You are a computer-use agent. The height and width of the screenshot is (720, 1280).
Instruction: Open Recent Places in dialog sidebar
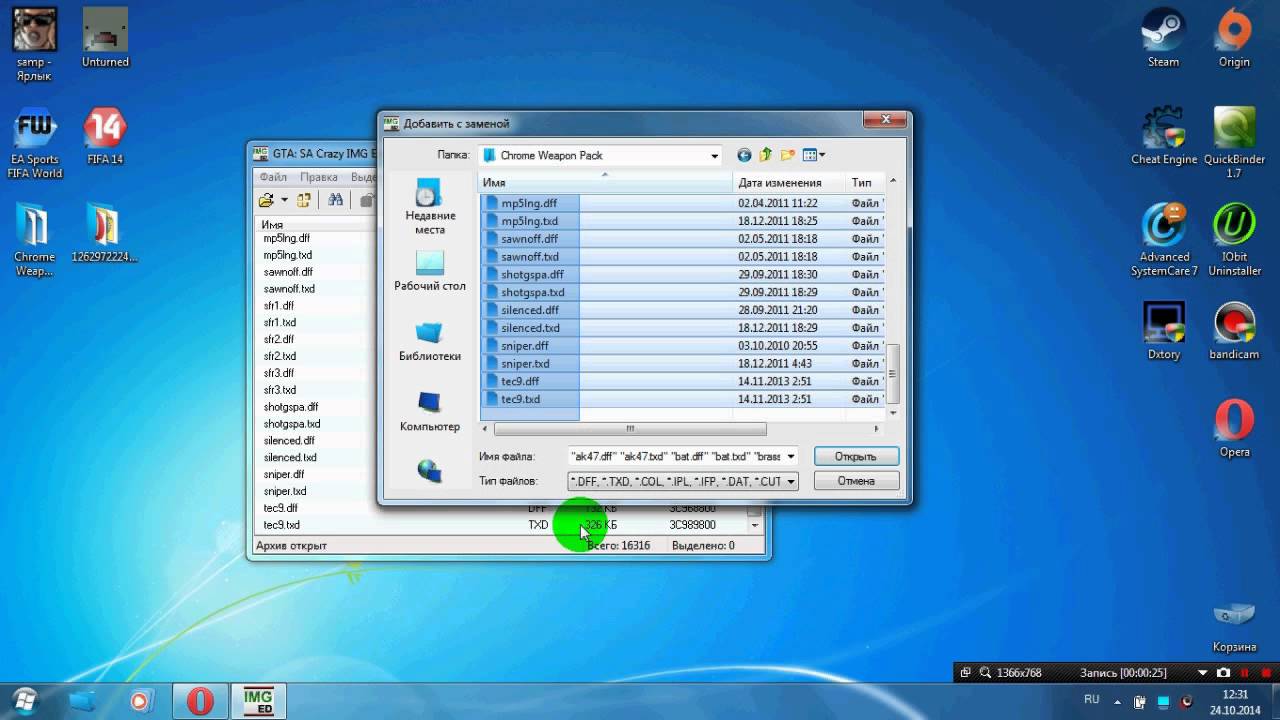tap(430, 208)
